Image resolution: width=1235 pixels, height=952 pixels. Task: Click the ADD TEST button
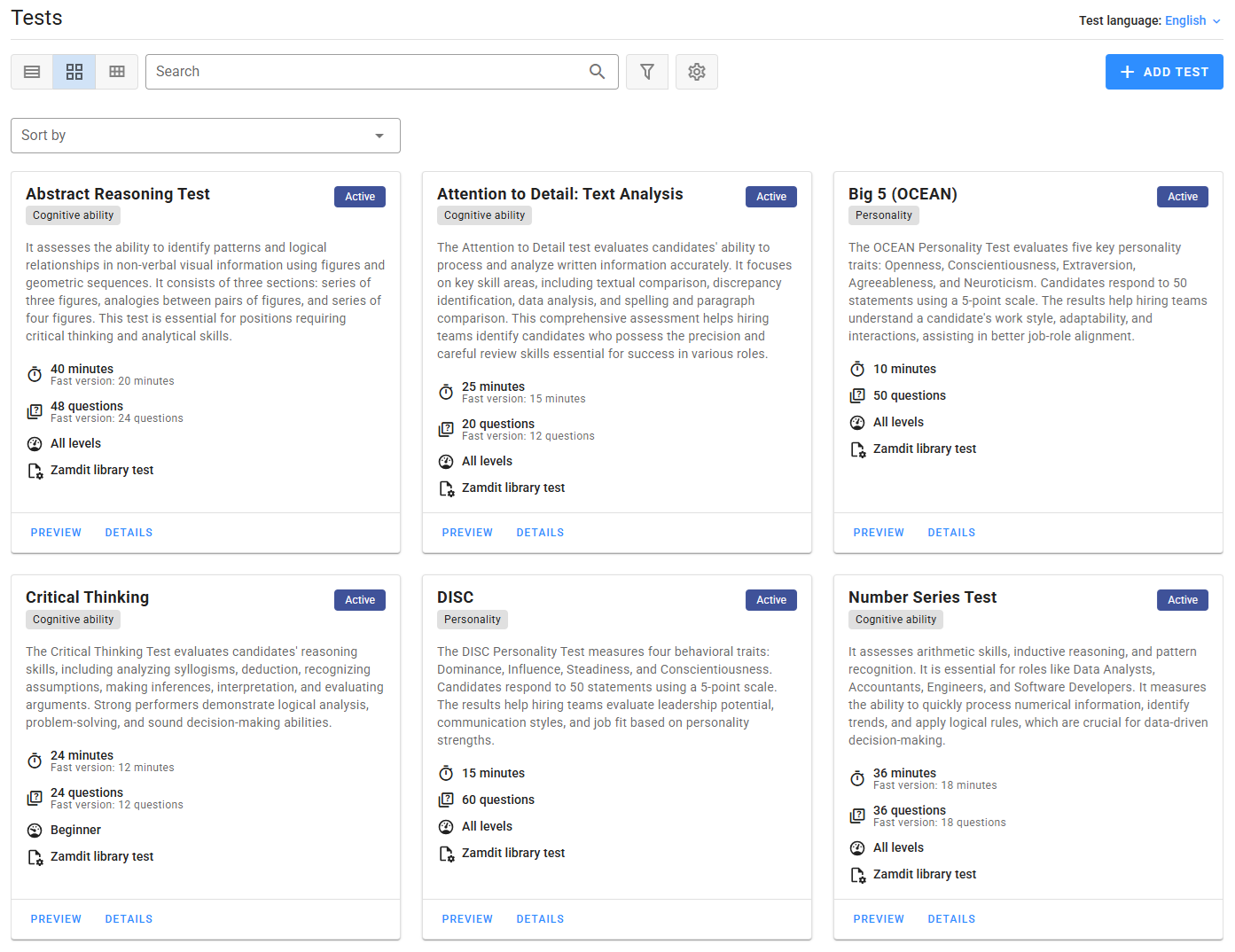1164,72
